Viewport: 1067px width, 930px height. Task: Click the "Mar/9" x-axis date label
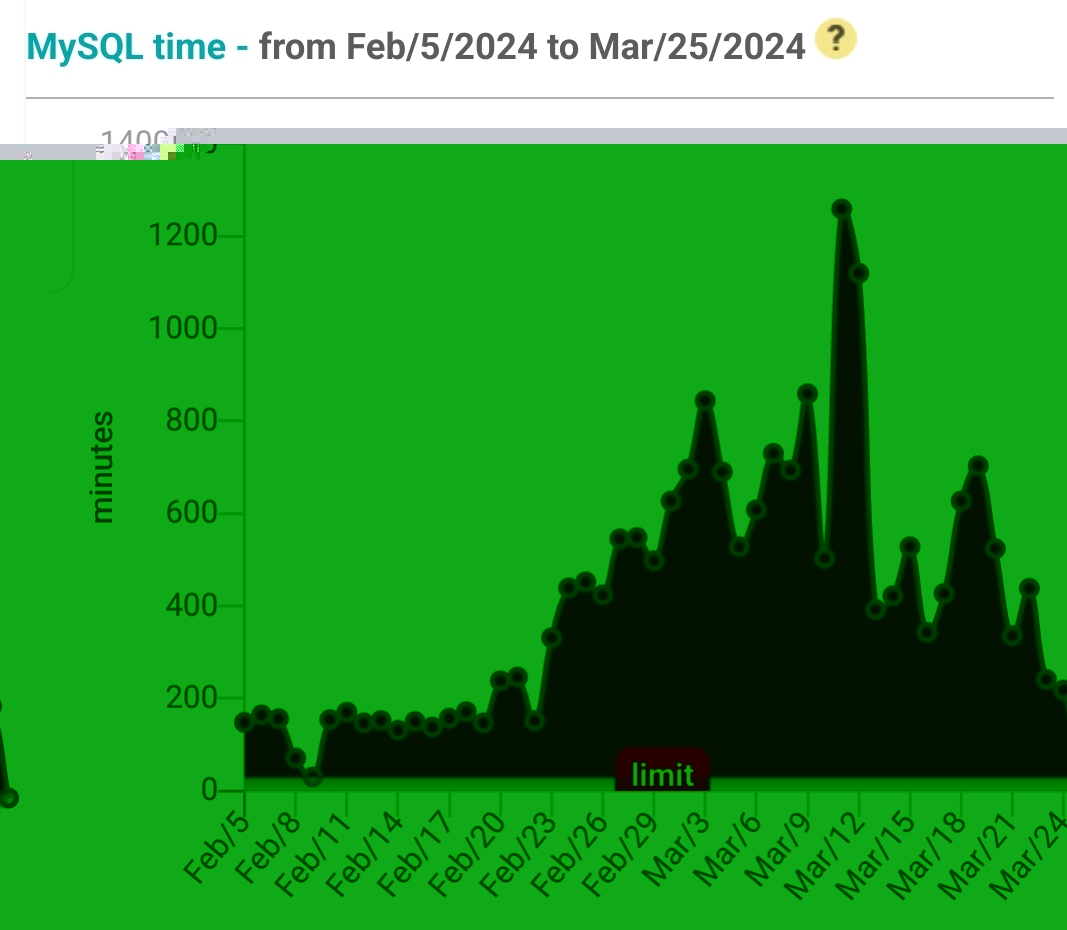[778, 850]
